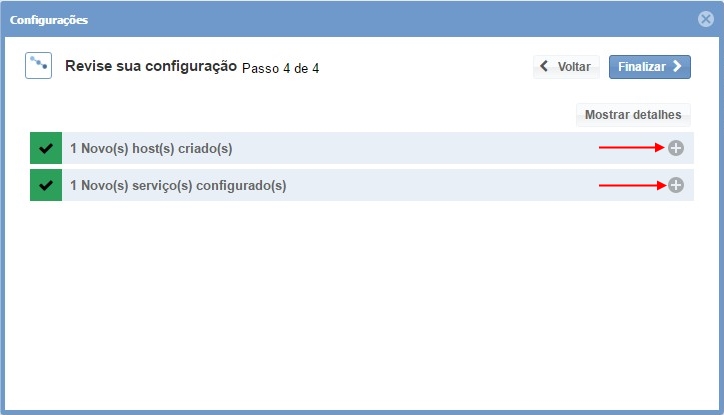The image size is (724, 415).
Task: Click the empty white area below the rows
Action: point(360,300)
